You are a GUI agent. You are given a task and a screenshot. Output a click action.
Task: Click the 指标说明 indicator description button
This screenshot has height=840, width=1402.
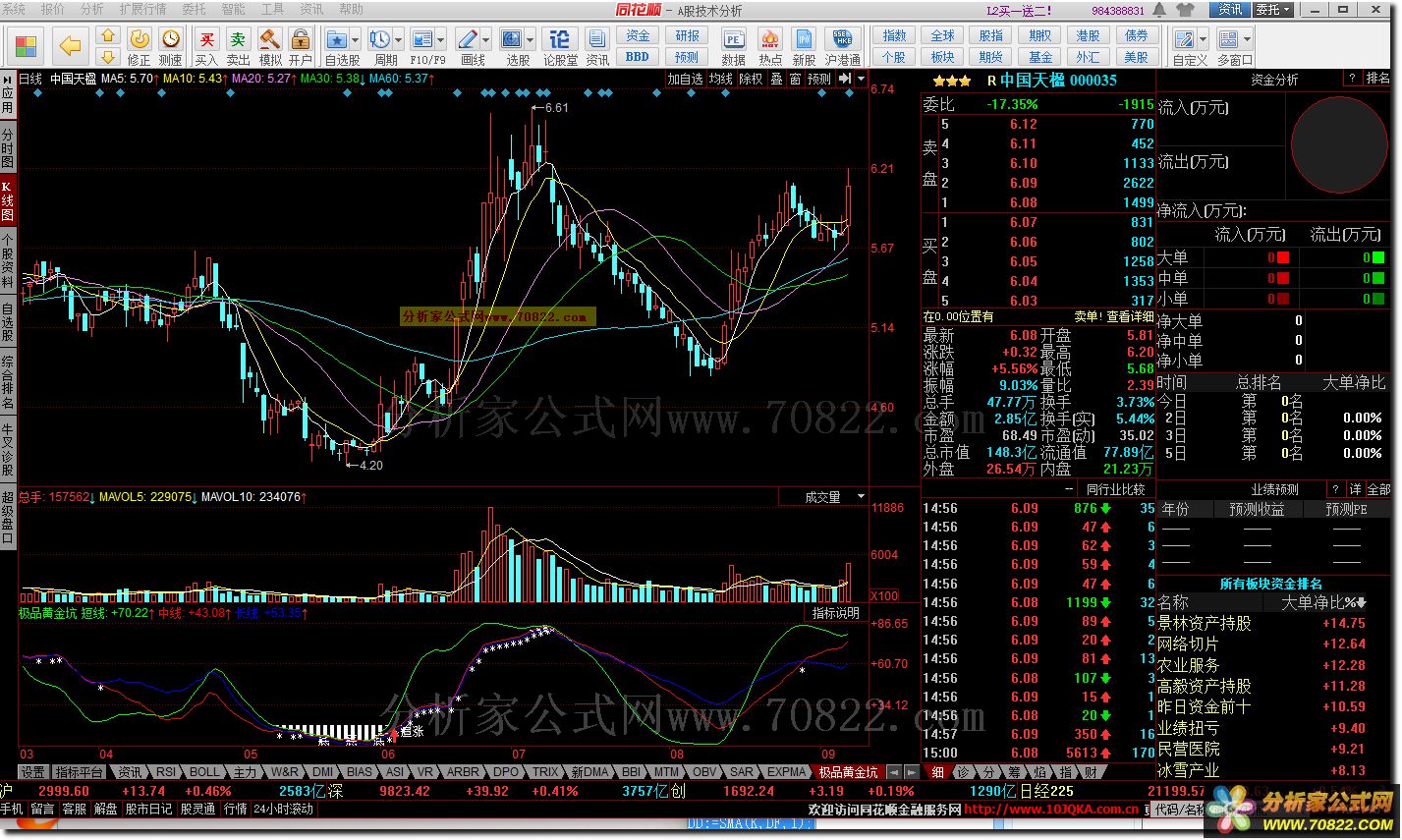tap(835, 613)
